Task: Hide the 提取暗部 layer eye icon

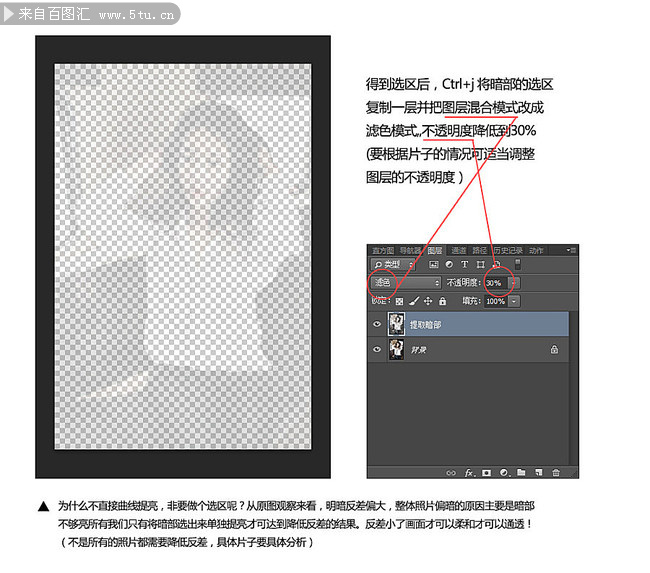Action: tap(377, 323)
